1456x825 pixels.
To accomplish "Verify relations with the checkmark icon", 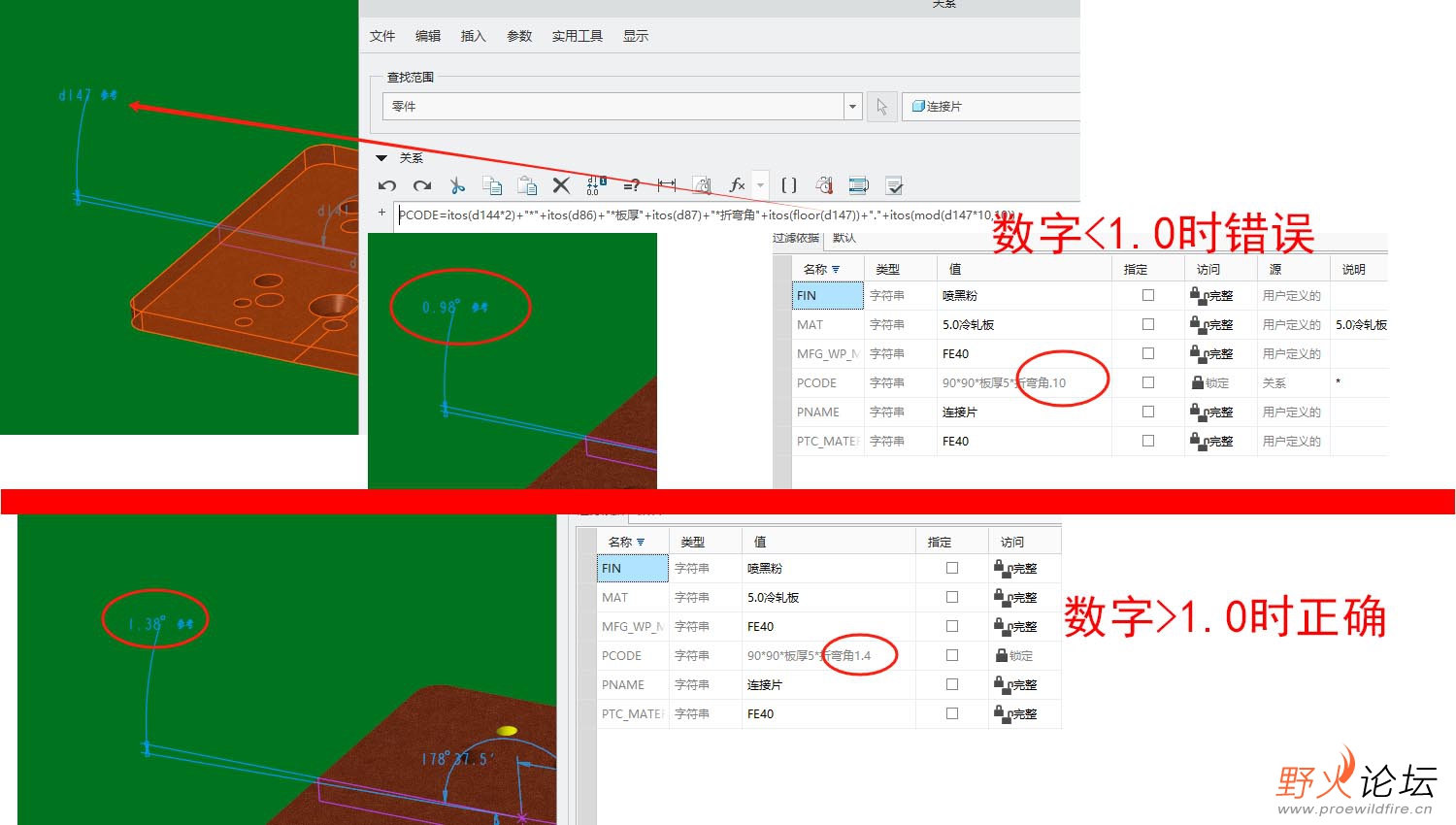I will click(x=894, y=185).
